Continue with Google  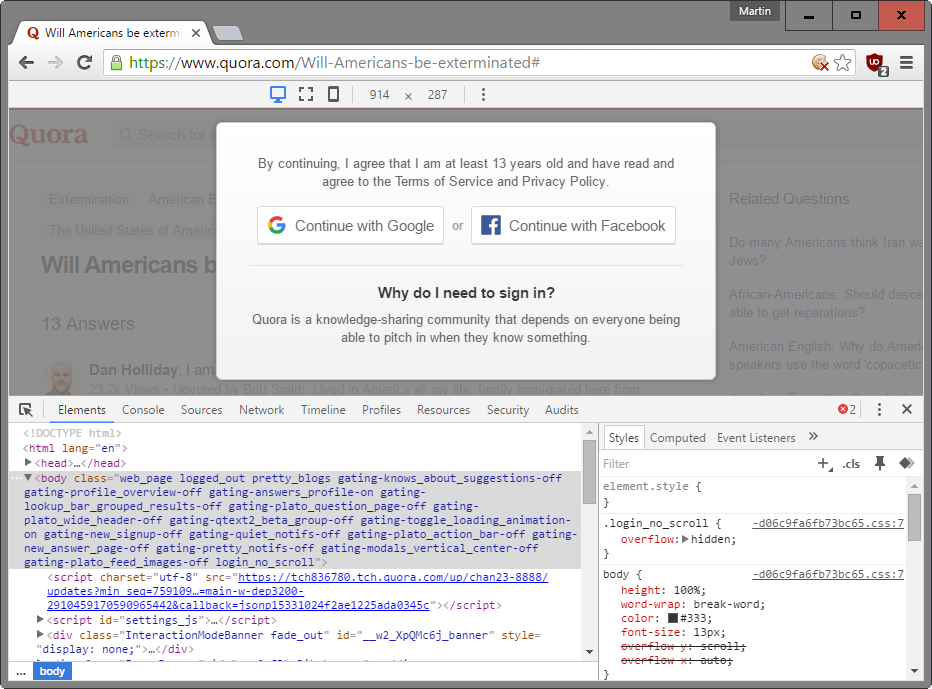(x=350, y=225)
